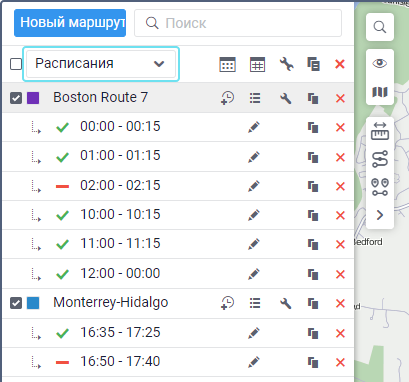Open the map search tool
Viewport: 409px width, 382px height.
(x=380, y=27)
